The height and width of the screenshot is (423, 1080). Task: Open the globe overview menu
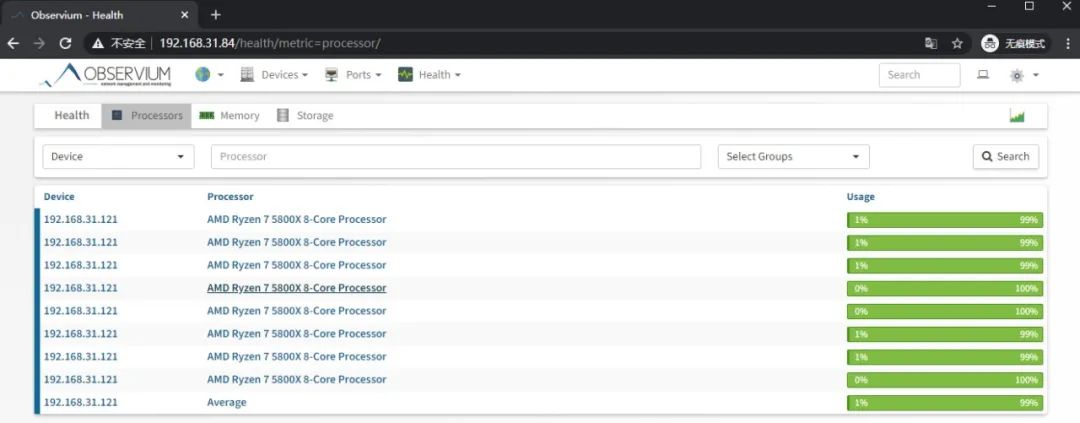(x=209, y=75)
